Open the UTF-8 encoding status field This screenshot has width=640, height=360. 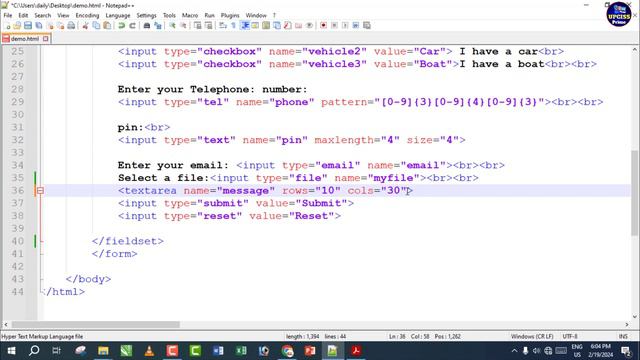coord(570,336)
